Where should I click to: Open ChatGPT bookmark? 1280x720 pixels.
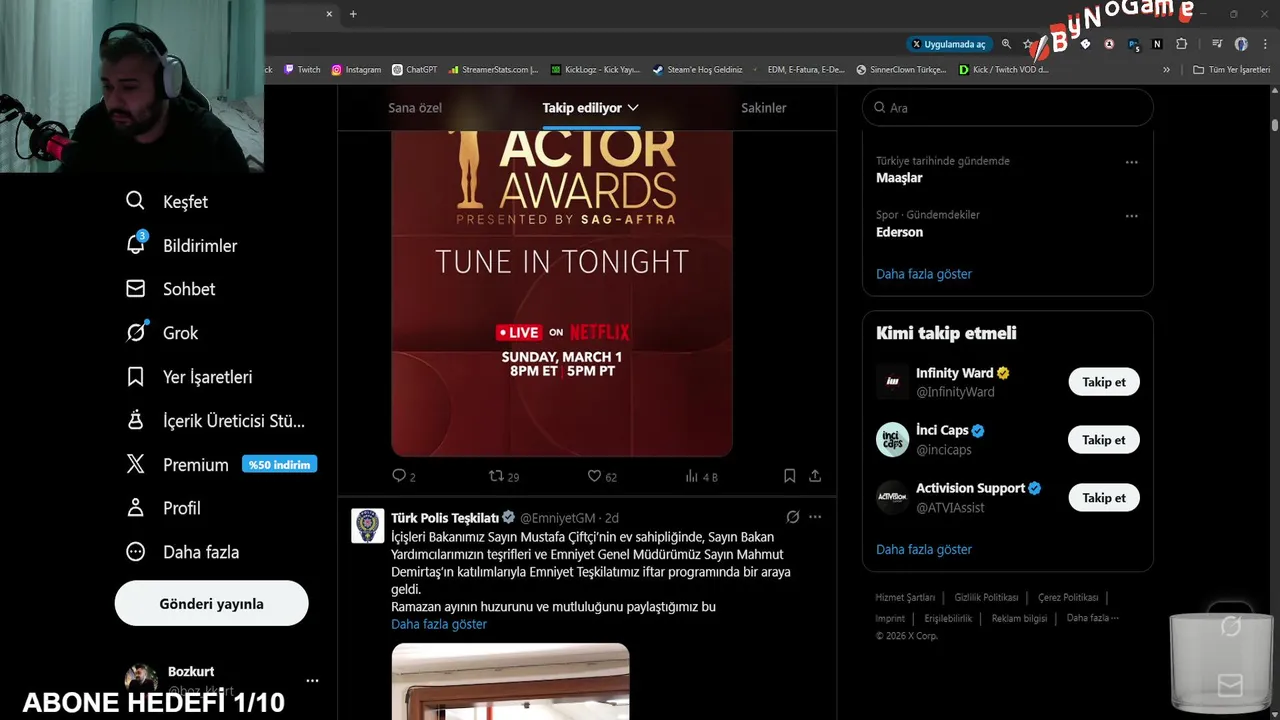point(415,70)
